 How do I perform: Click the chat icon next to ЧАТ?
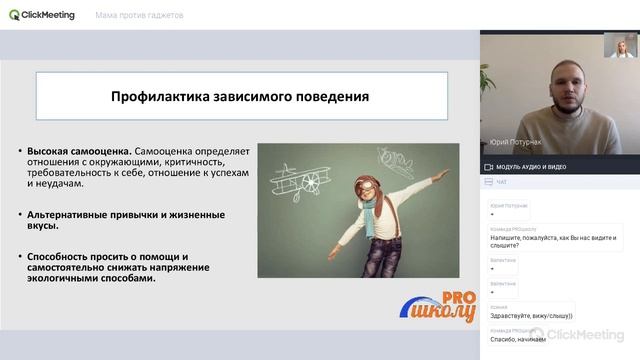(x=489, y=182)
